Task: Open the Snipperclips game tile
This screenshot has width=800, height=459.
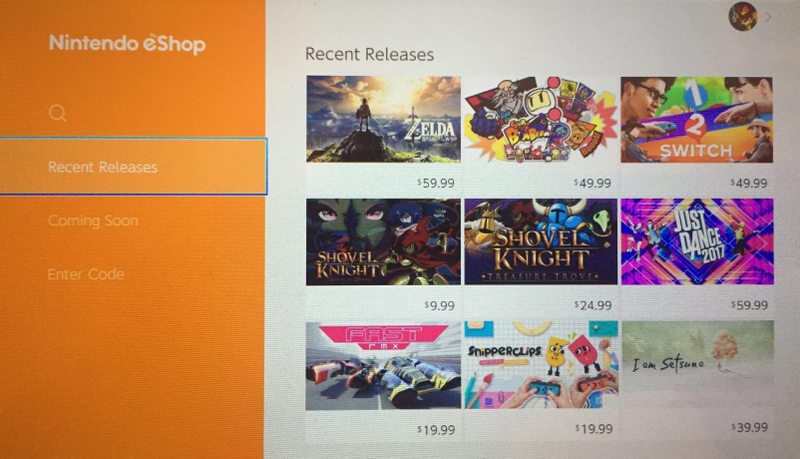Action: click(x=541, y=365)
